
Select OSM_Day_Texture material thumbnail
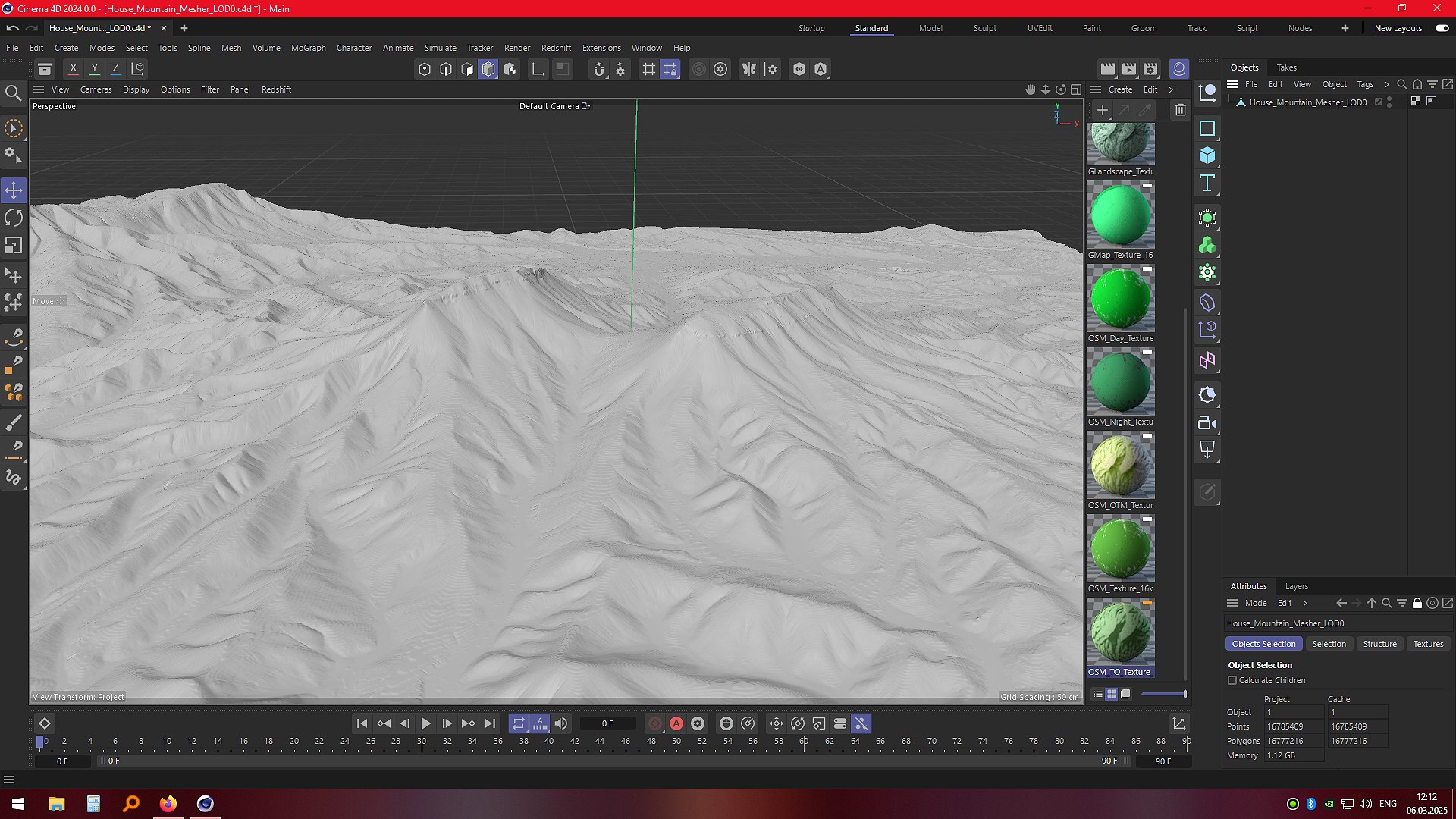[1120, 298]
